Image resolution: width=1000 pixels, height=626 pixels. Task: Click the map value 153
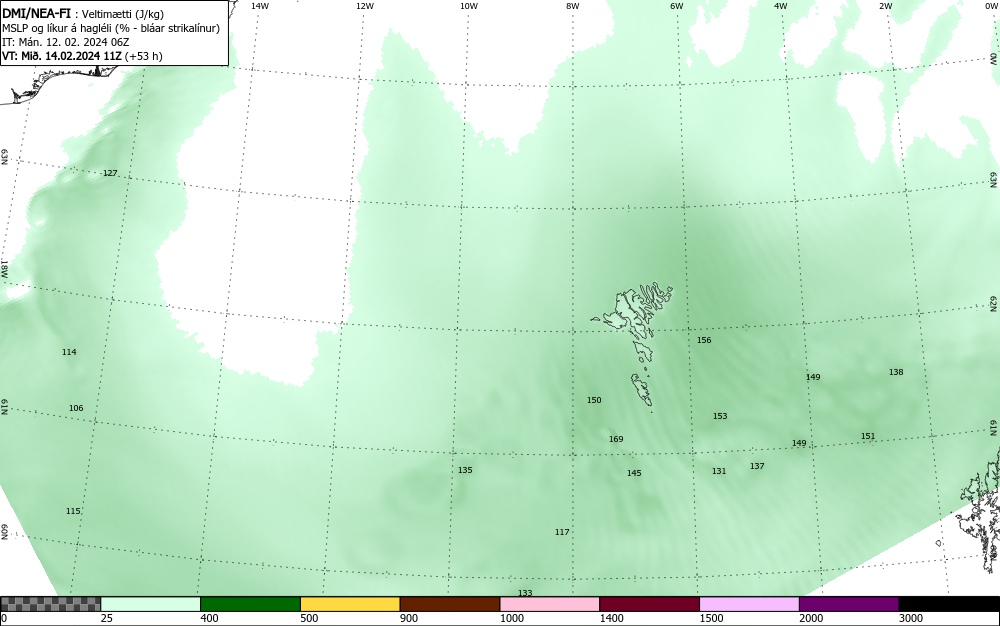click(x=720, y=416)
